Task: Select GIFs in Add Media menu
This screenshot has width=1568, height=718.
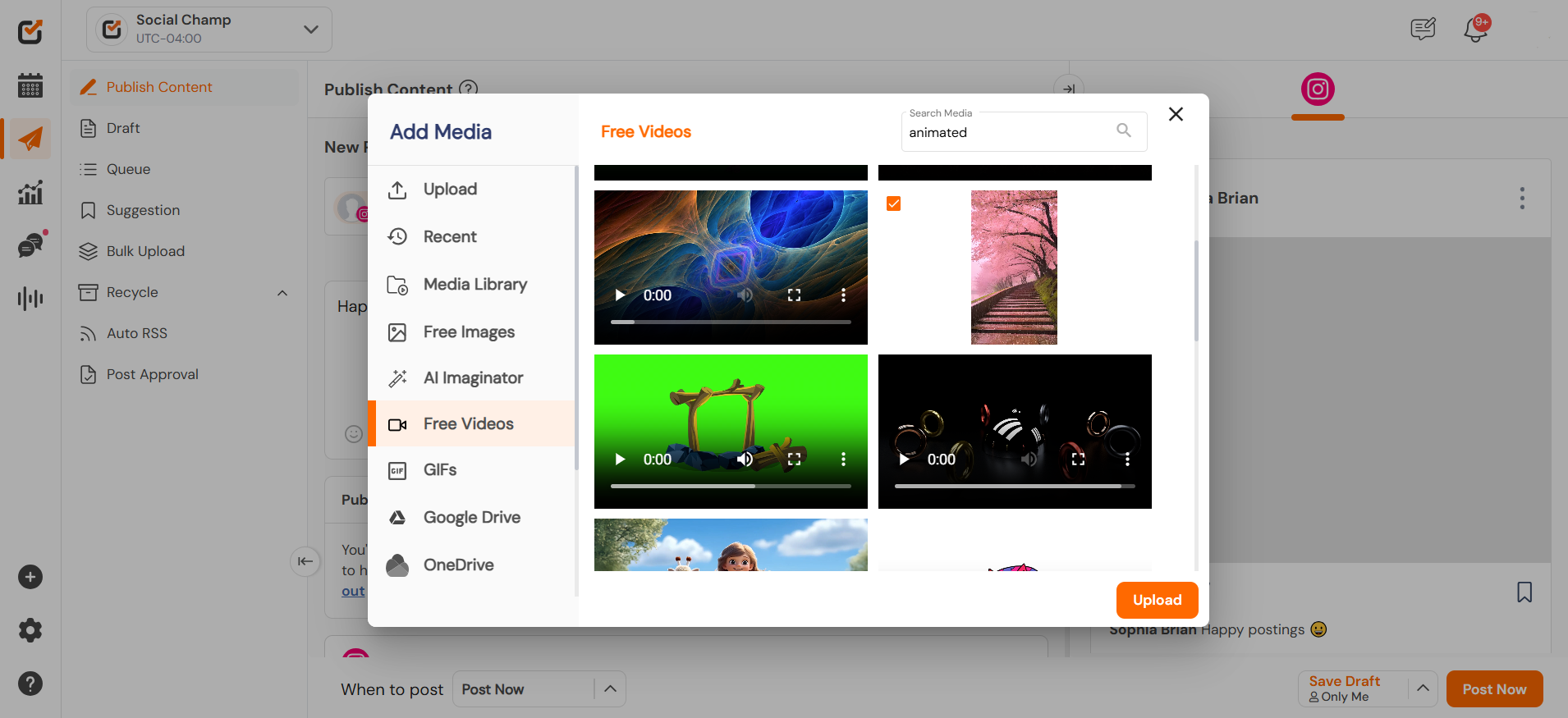Action: coord(440,470)
